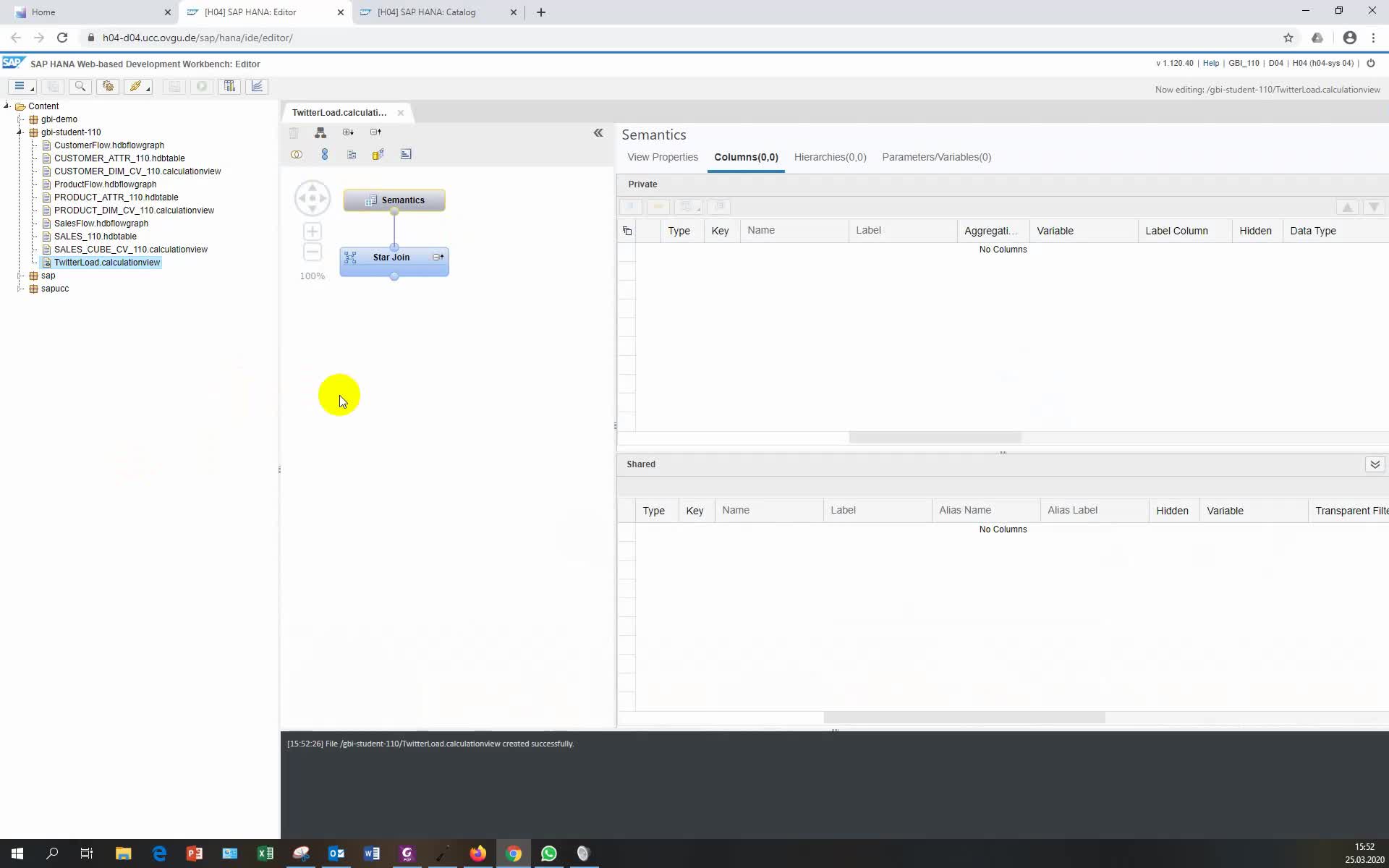Click the select-all icon in Private columns header
Viewport: 1389px width, 868px height.
click(x=627, y=231)
